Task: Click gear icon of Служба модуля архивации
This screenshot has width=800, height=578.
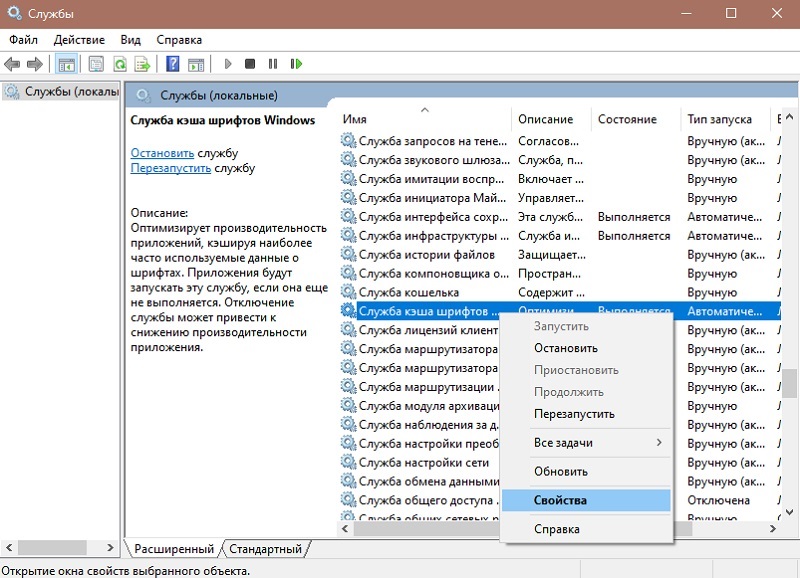Action: click(x=348, y=405)
